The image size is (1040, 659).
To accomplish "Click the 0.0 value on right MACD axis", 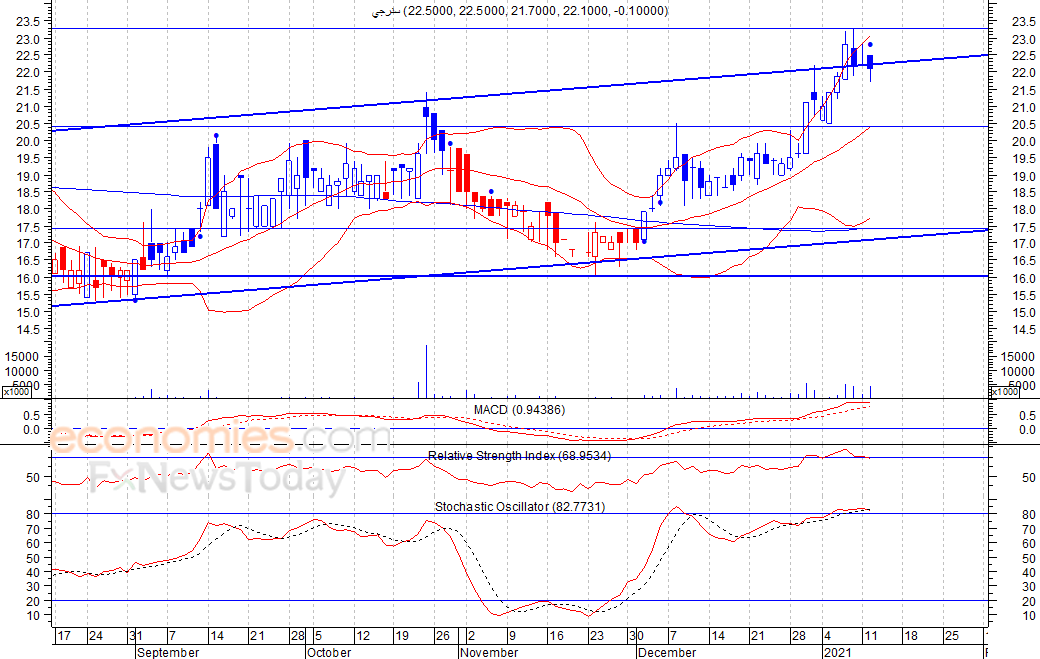I will 1027,430.
